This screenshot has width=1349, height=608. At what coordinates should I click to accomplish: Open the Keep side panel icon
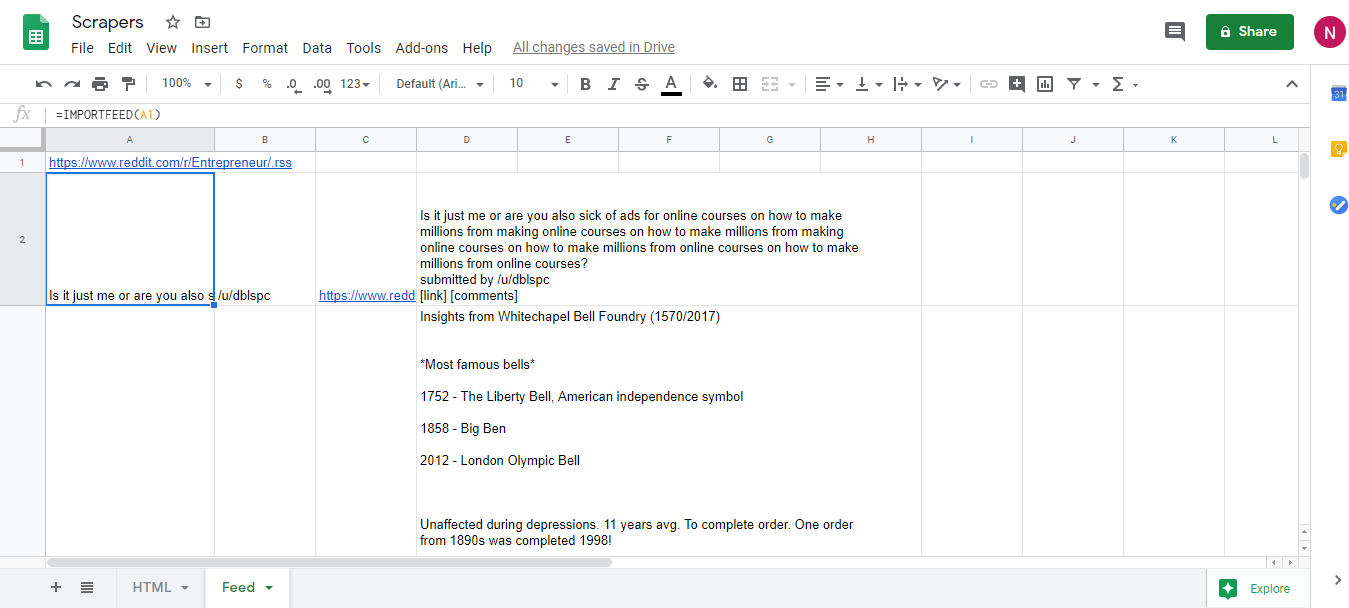point(1338,149)
